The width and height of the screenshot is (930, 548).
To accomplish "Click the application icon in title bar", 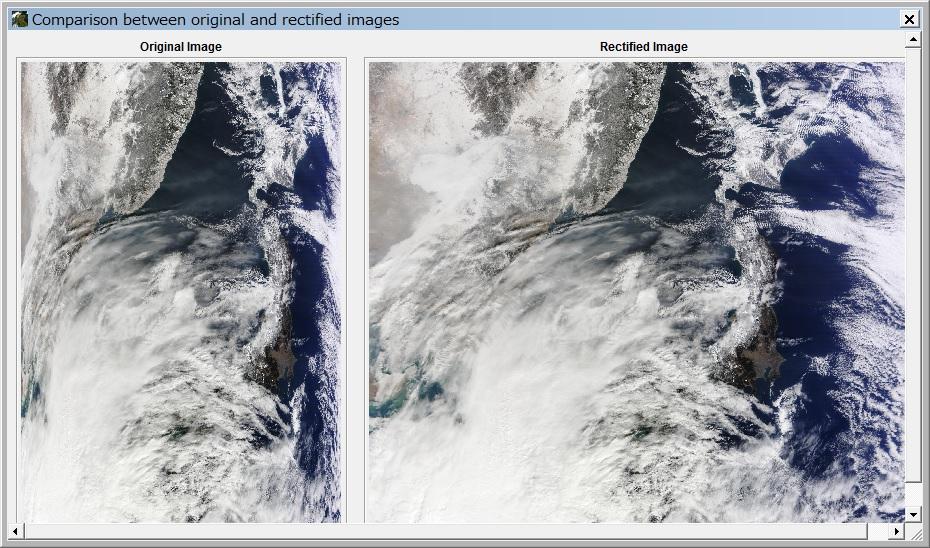I will point(20,20).
